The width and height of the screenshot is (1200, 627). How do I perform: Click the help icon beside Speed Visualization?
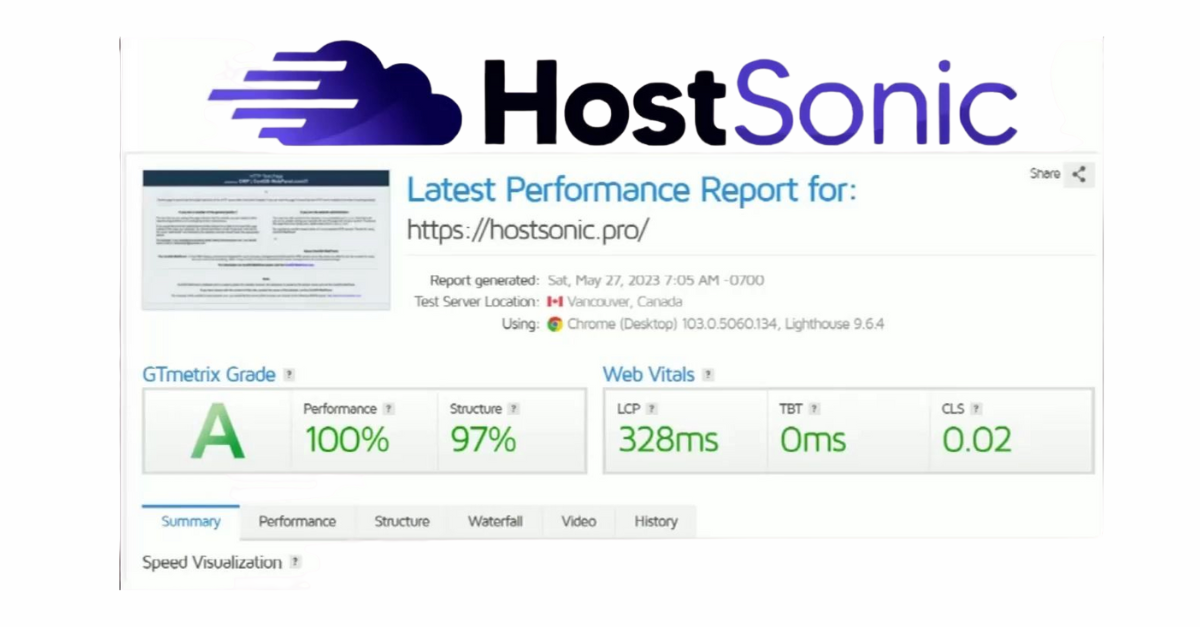click(x=295, y=562)
